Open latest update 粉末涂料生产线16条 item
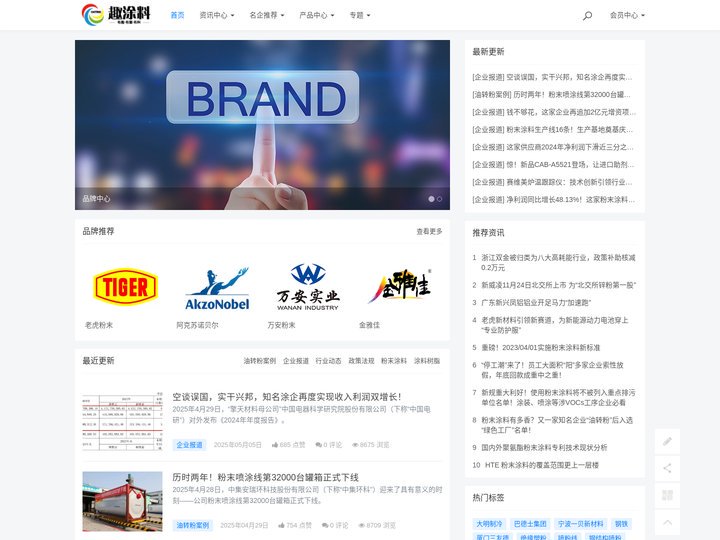This screenshot has width=720, height=540. (552, 129)
